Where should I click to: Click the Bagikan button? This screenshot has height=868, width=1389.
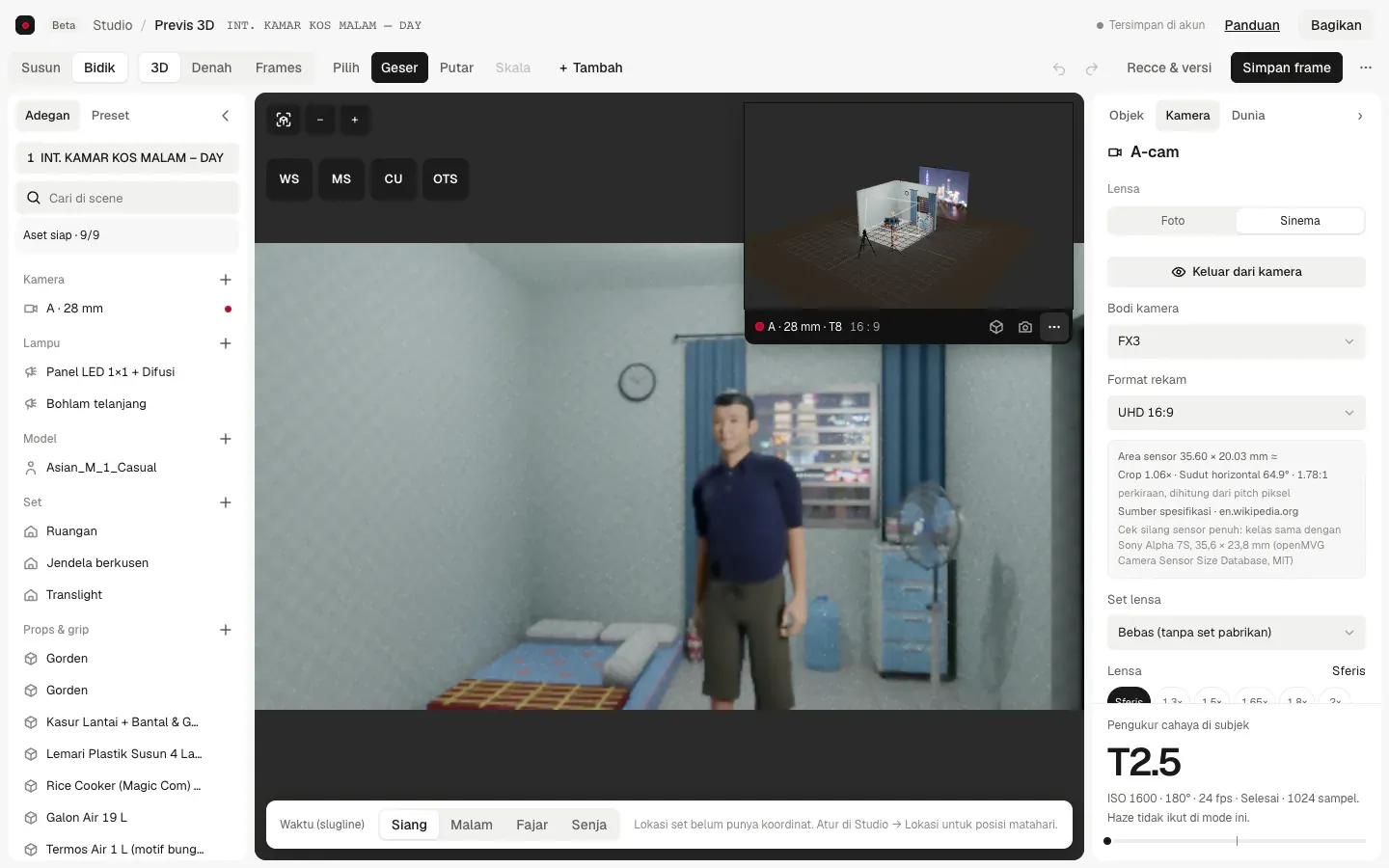tap(1336, 25)
